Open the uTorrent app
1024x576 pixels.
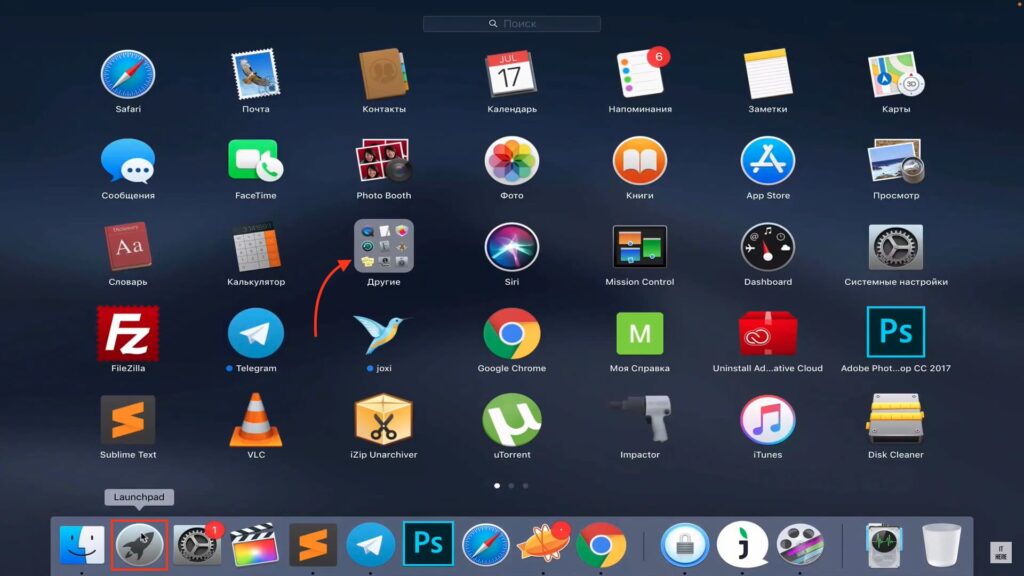pos(511,419)
